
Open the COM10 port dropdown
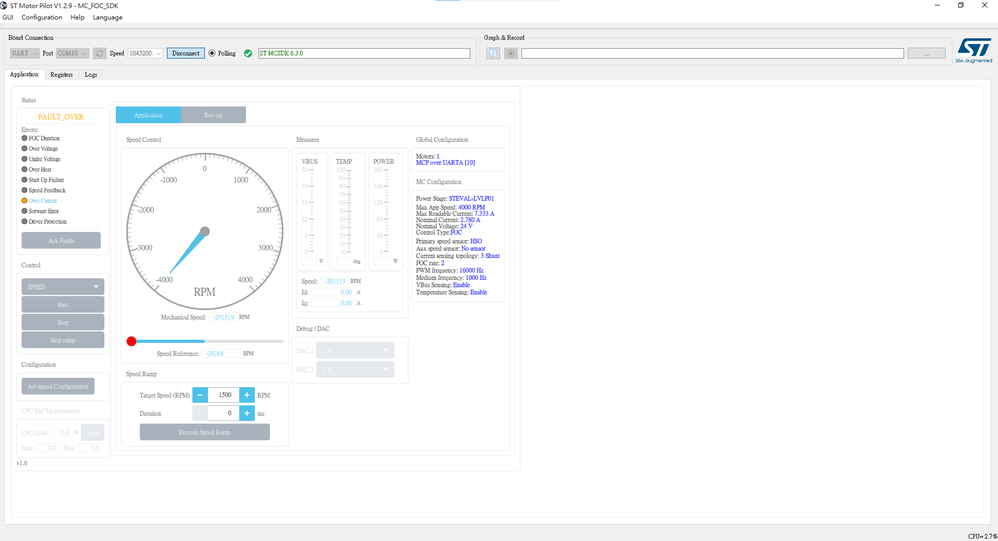tap(73, 53)
